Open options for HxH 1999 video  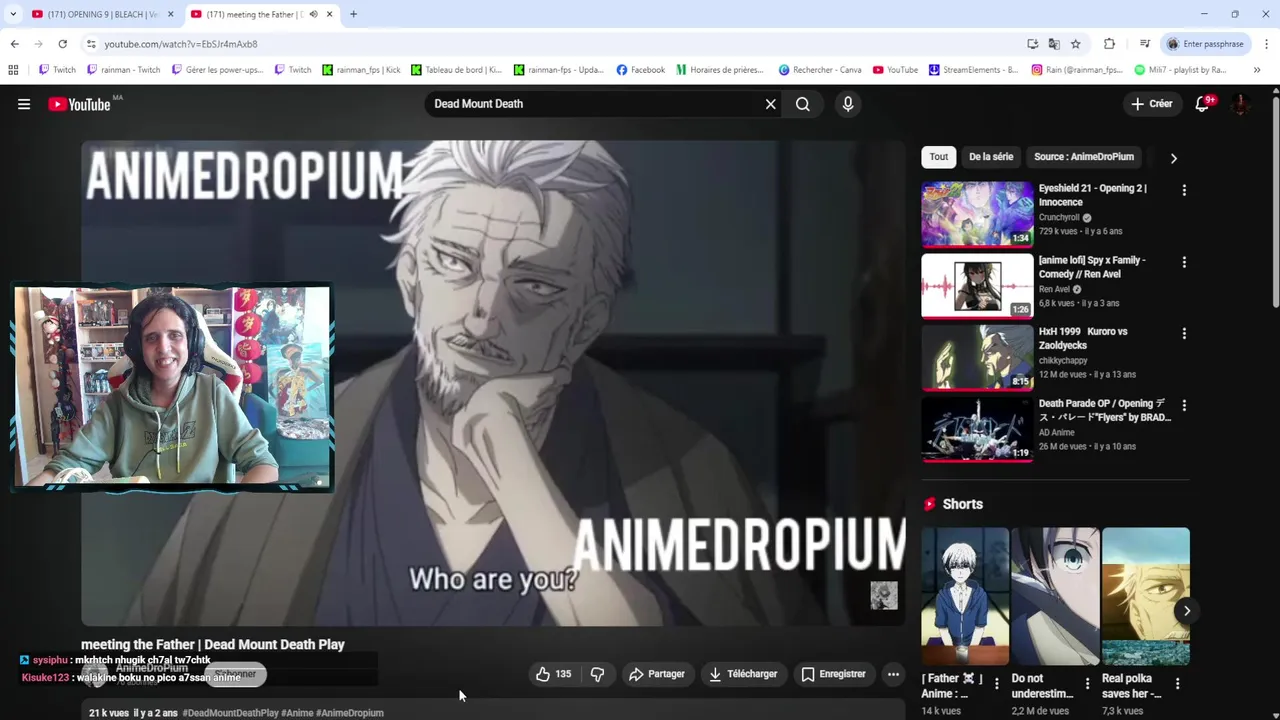(x=1184, y=334)
